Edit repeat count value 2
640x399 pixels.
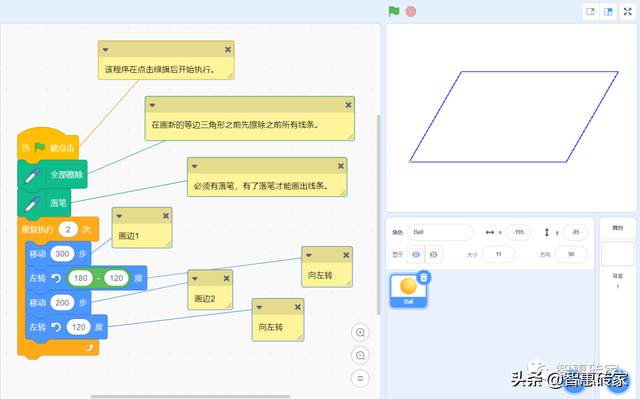(68, 229)
